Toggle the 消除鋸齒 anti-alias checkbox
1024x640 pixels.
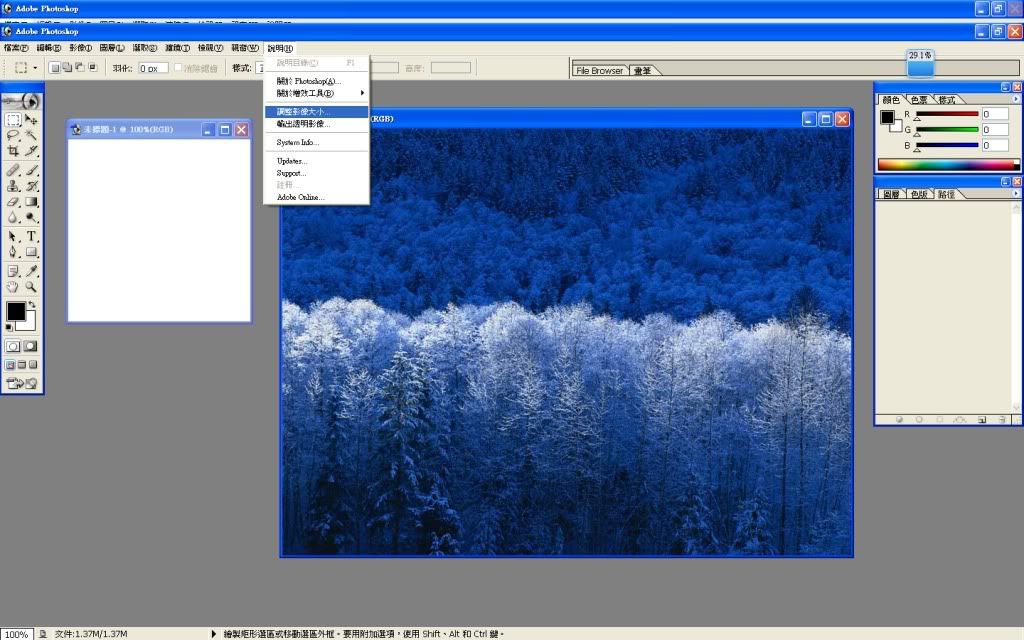(x=179, y=68)
